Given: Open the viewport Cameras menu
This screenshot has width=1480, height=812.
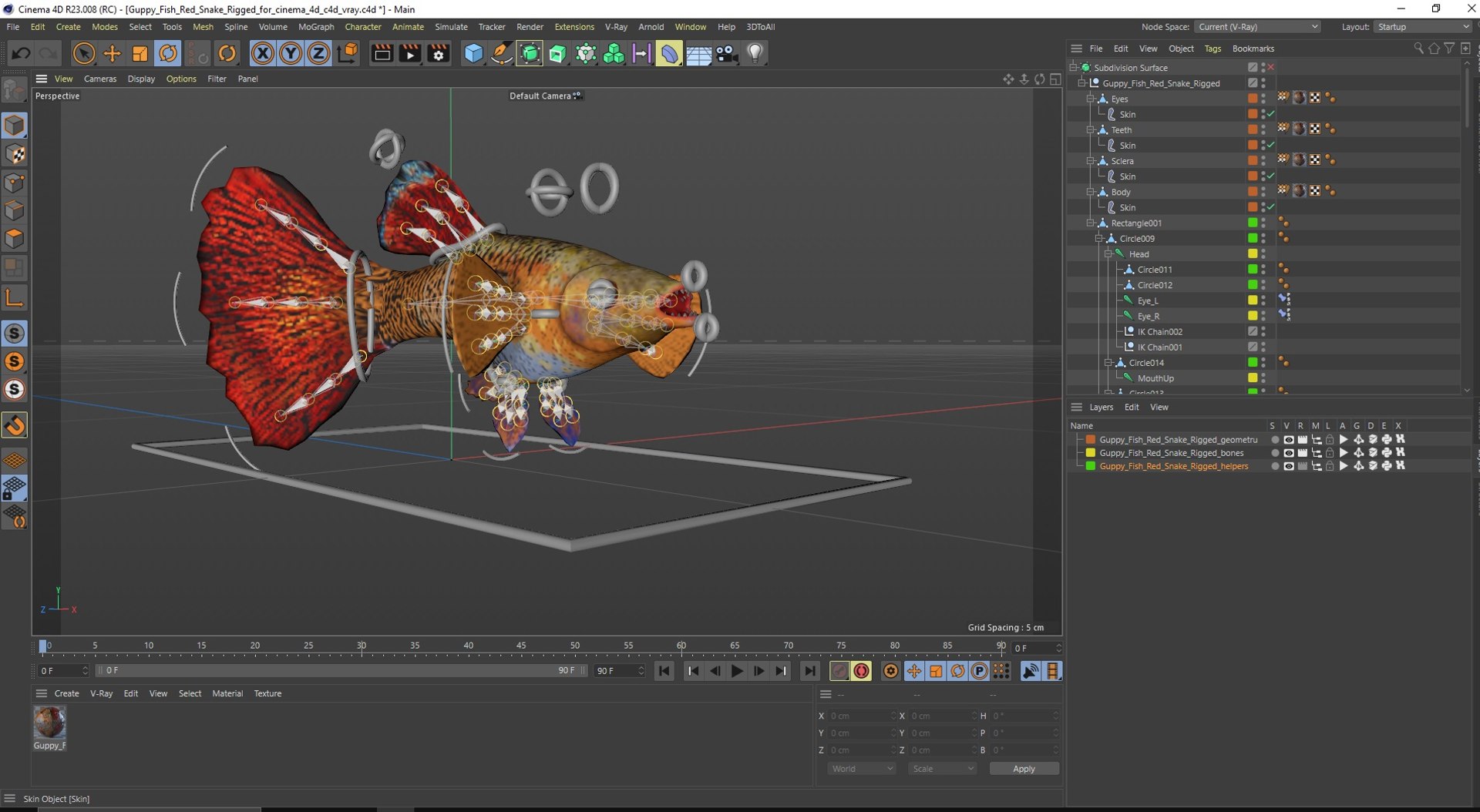Looking at the screenshot, I should click(100, 79).
